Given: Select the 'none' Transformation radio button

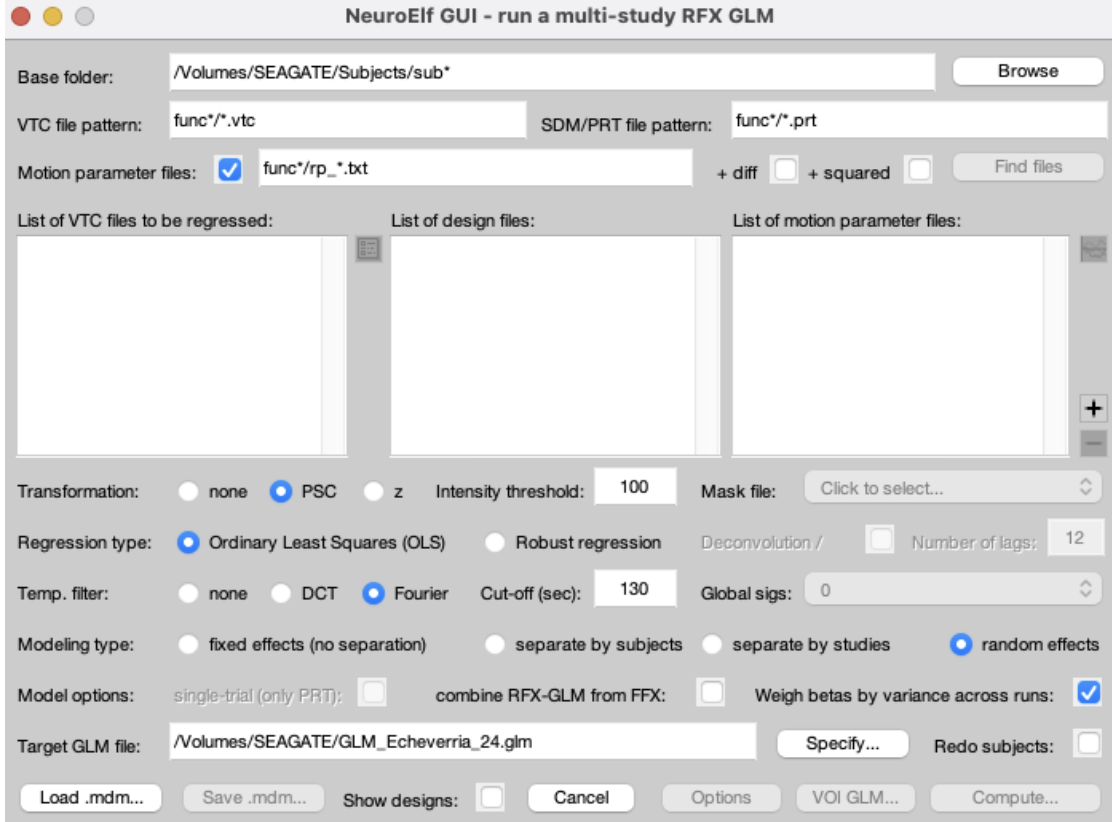Looking at the screenshot, I should coord(188,491).
